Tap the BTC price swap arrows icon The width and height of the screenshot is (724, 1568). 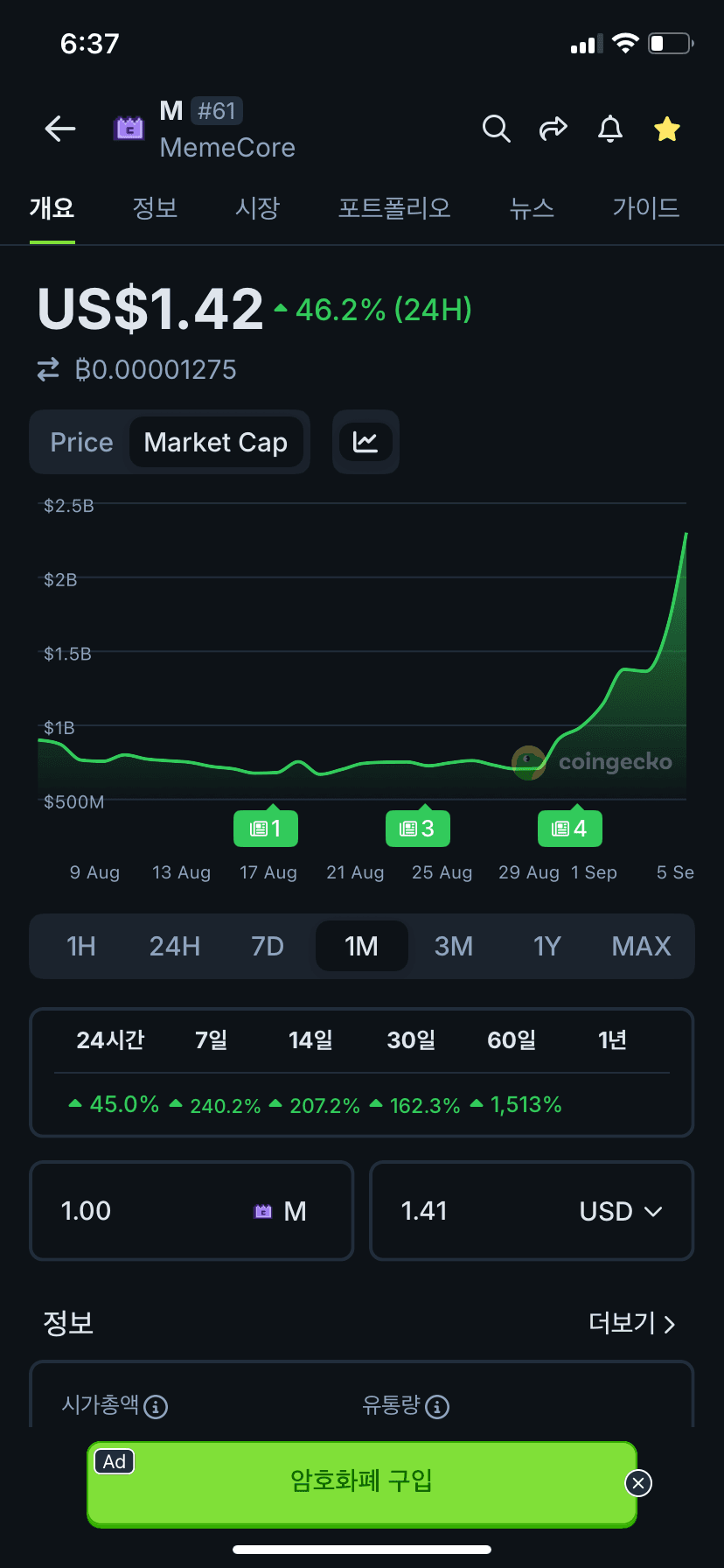[x=48, y=369]
